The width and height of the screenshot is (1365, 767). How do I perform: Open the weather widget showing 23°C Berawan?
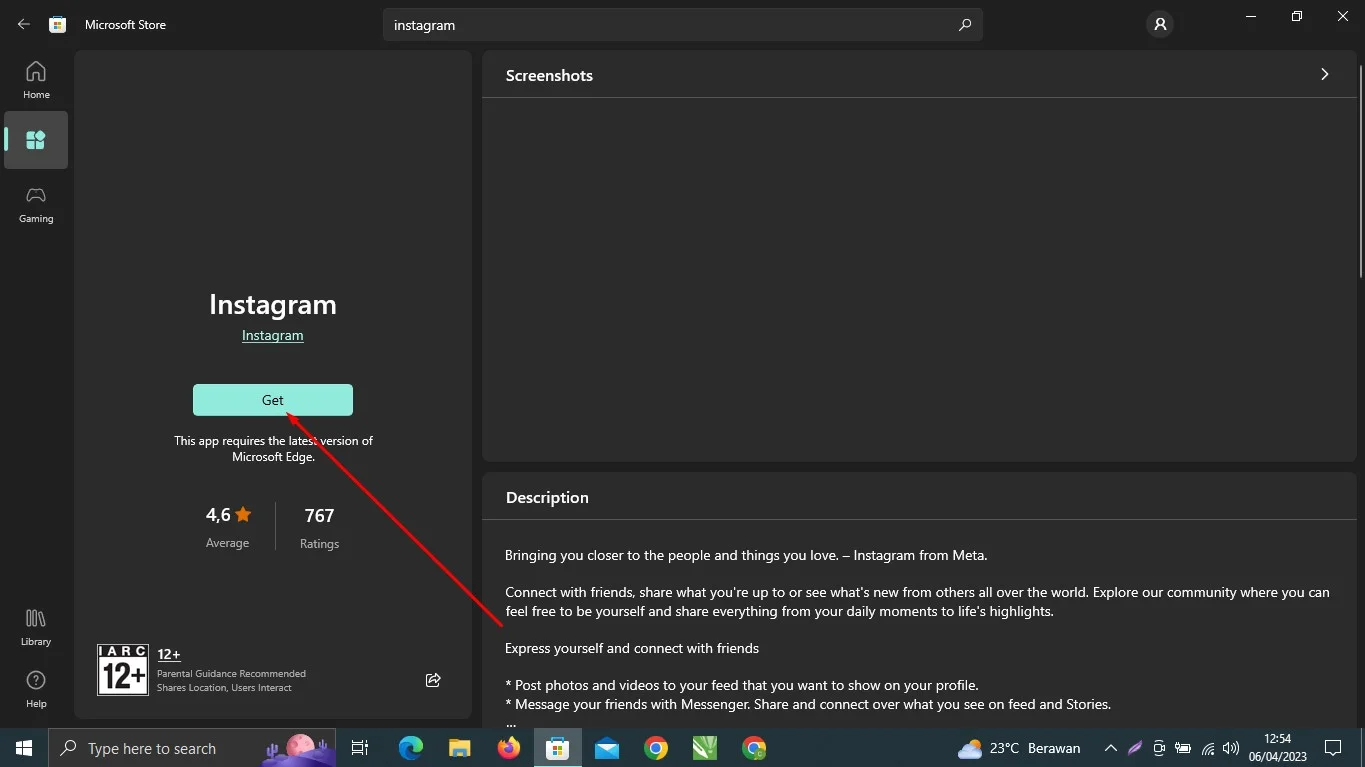pyautogui.click(x=1019, y=748)
